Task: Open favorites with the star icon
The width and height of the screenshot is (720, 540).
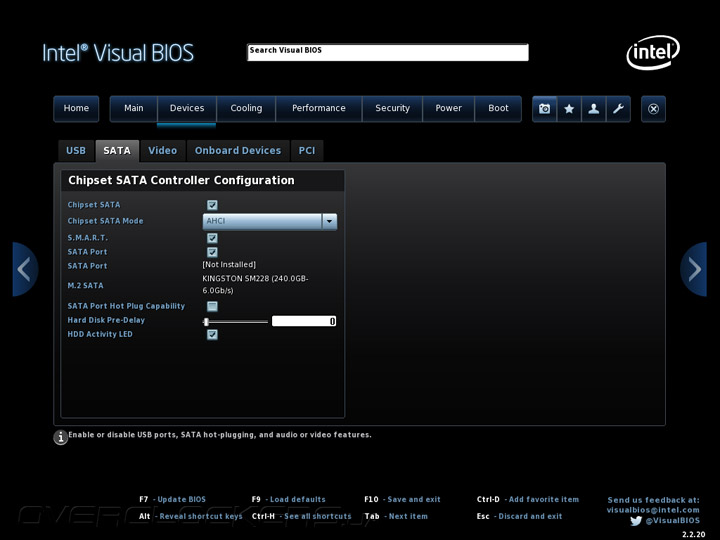Action: point(569,109)
